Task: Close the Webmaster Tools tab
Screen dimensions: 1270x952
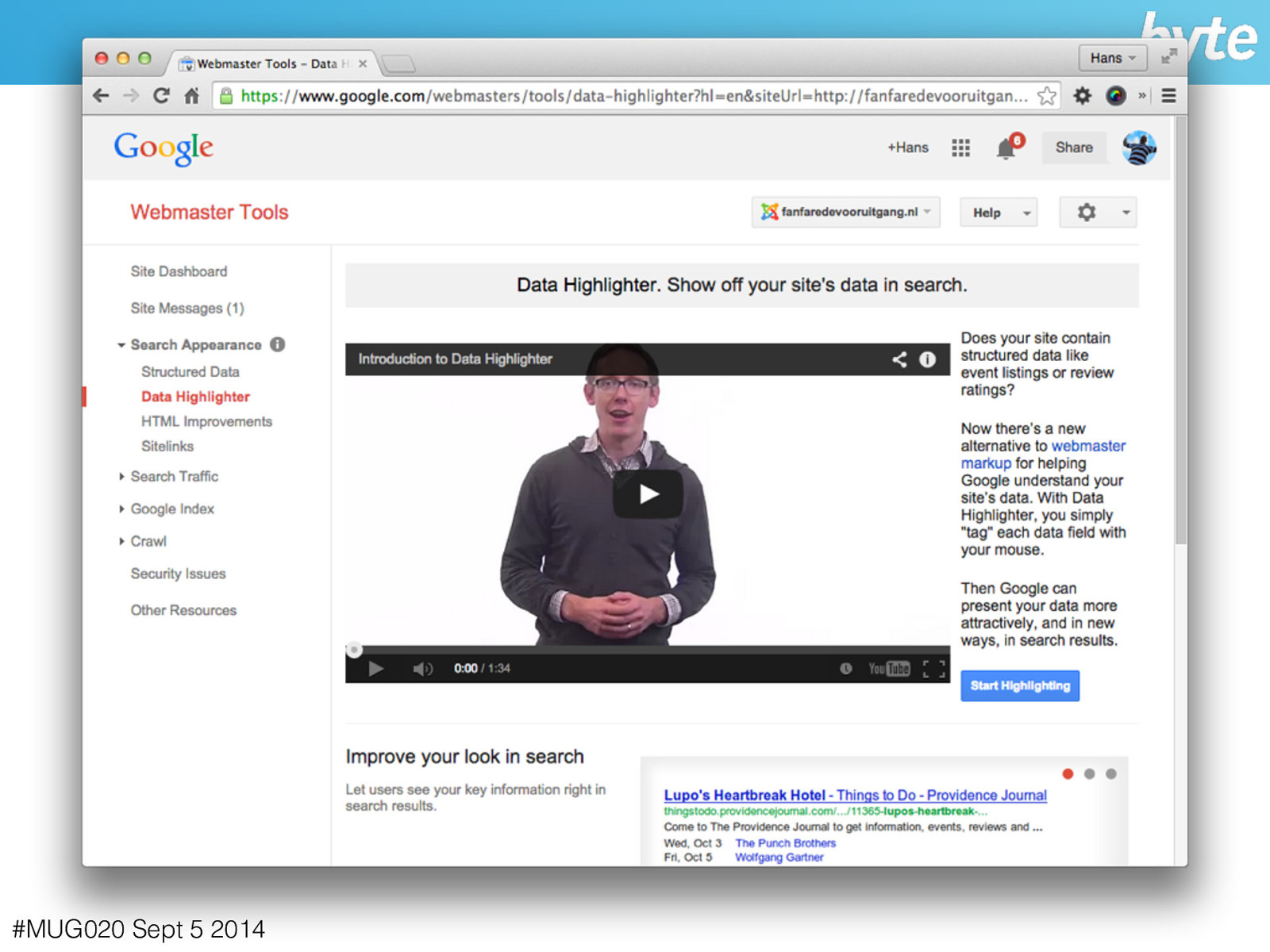Action: click(363, 63)
